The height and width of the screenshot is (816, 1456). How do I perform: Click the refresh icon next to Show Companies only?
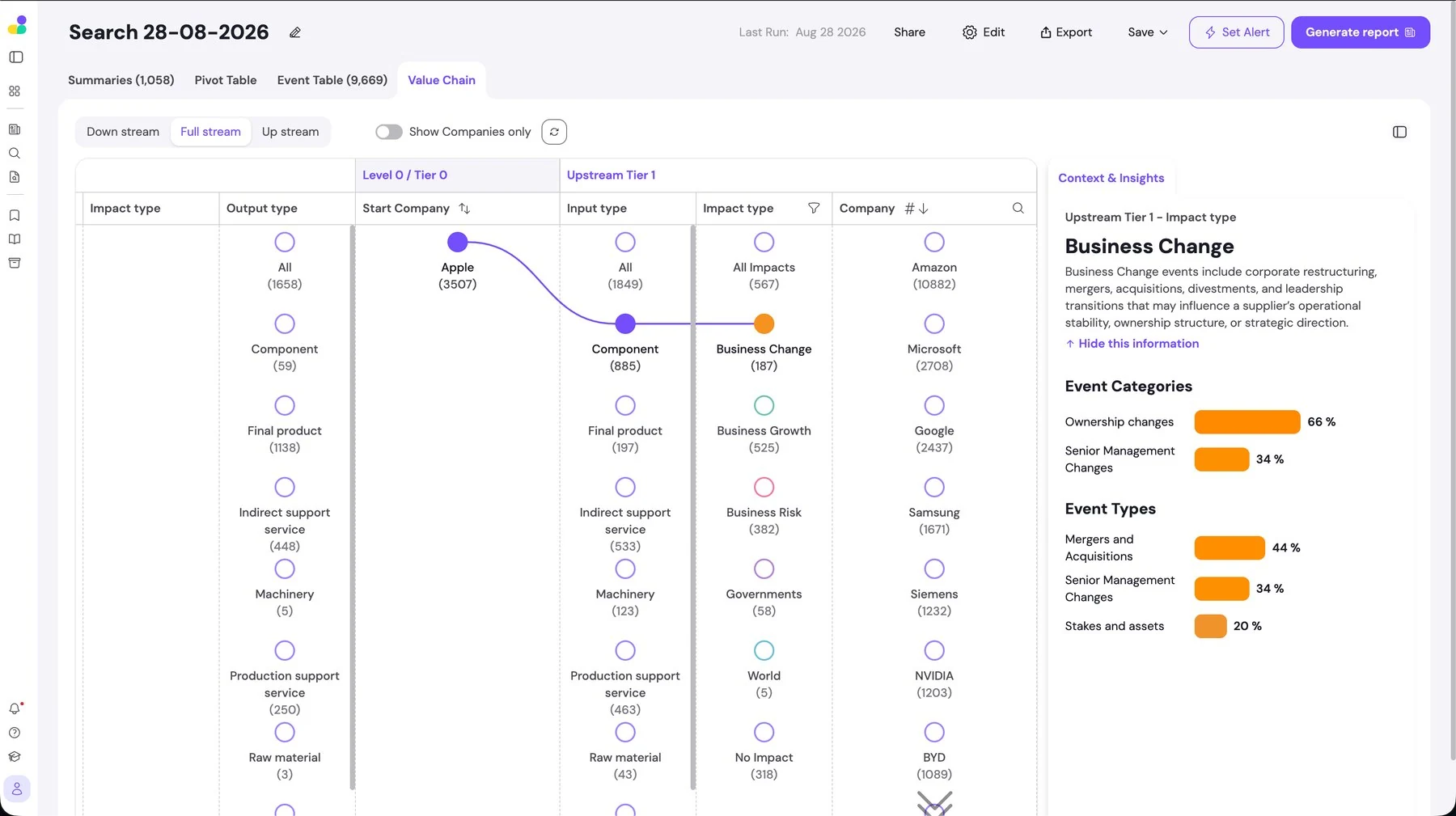554,132
